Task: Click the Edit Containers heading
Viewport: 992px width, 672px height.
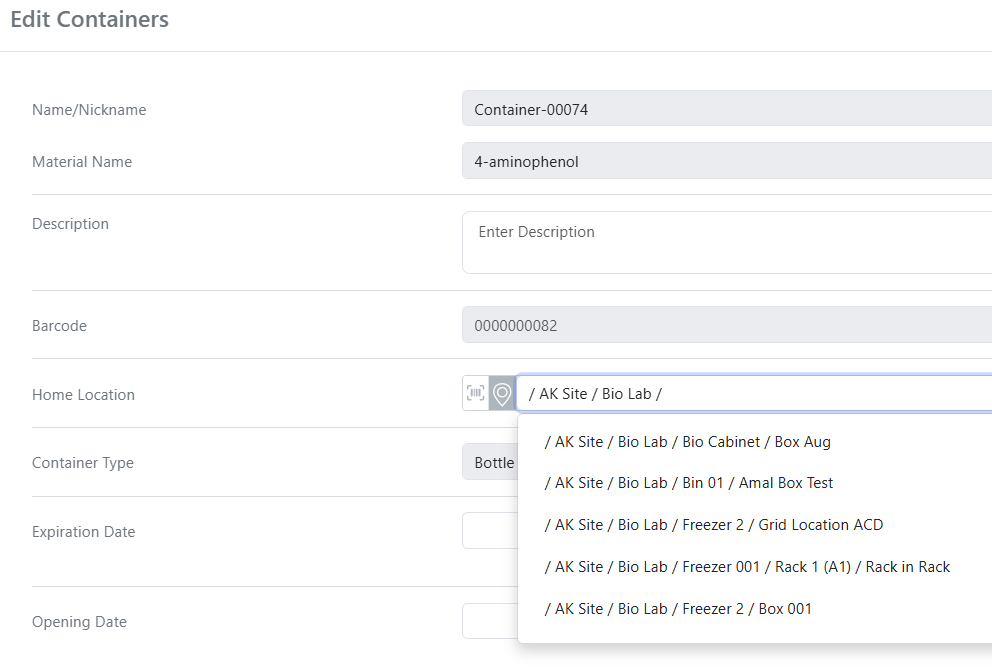Action: [90, 20]
